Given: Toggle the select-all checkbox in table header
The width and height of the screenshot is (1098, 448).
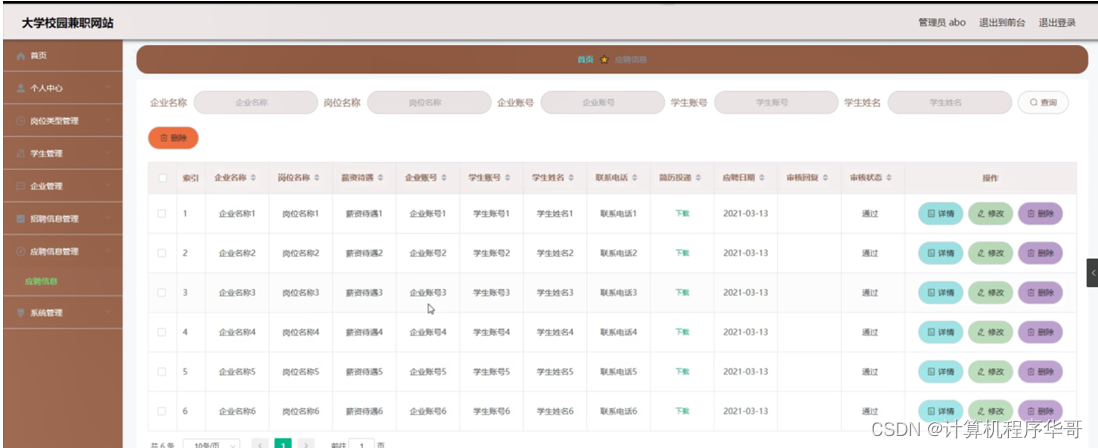Looking at the screenshot, I should 162,178.
